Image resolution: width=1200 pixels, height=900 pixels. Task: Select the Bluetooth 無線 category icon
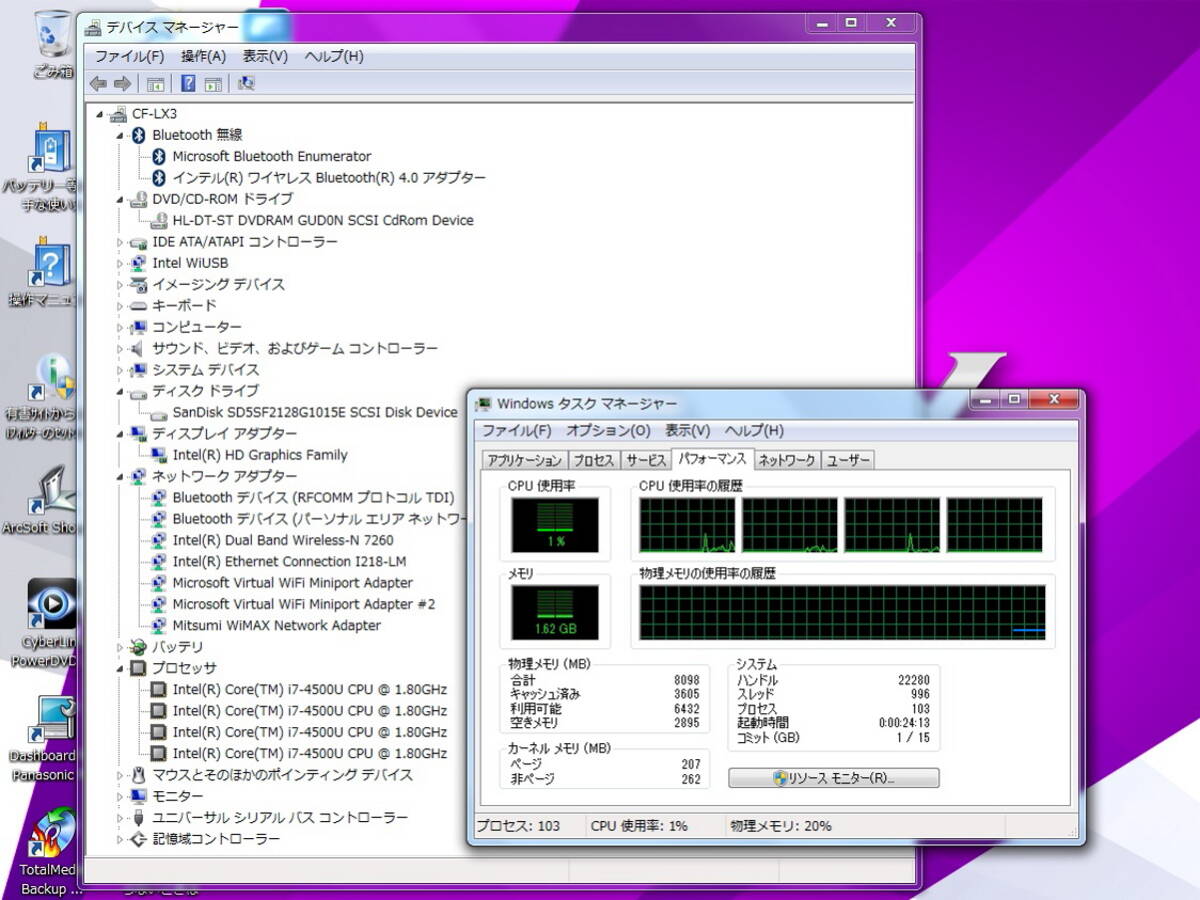point(138,135)
